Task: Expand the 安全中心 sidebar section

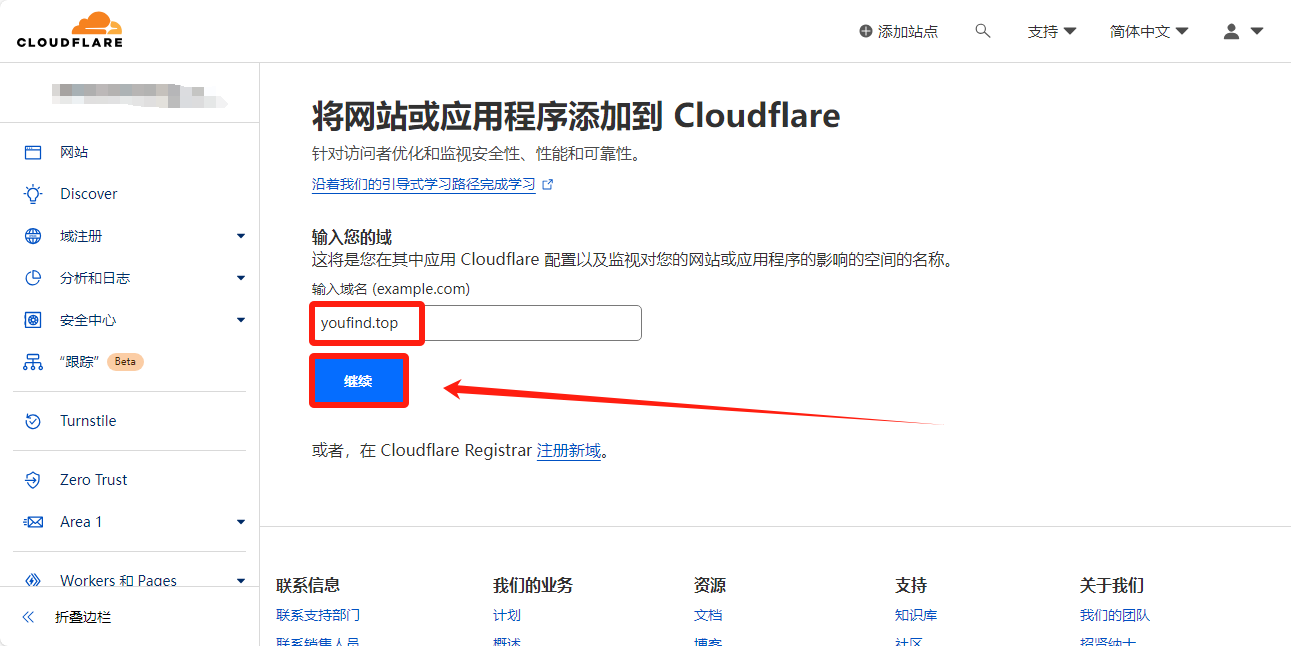Action: [x=241, y=320]
